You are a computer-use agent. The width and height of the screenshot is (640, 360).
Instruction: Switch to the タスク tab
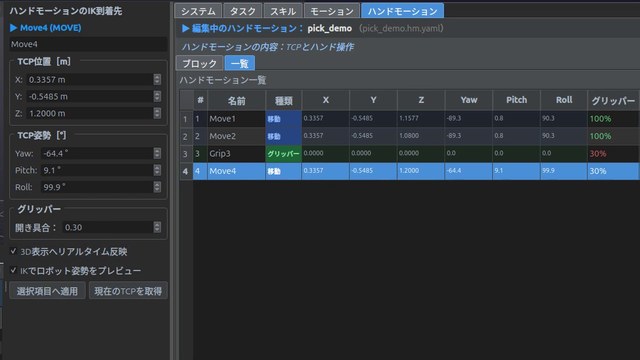242,11
